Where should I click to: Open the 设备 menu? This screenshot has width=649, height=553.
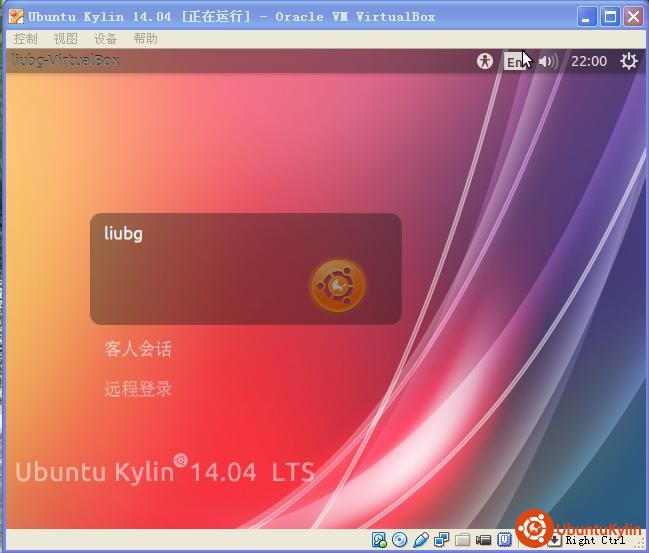point(105,38)
